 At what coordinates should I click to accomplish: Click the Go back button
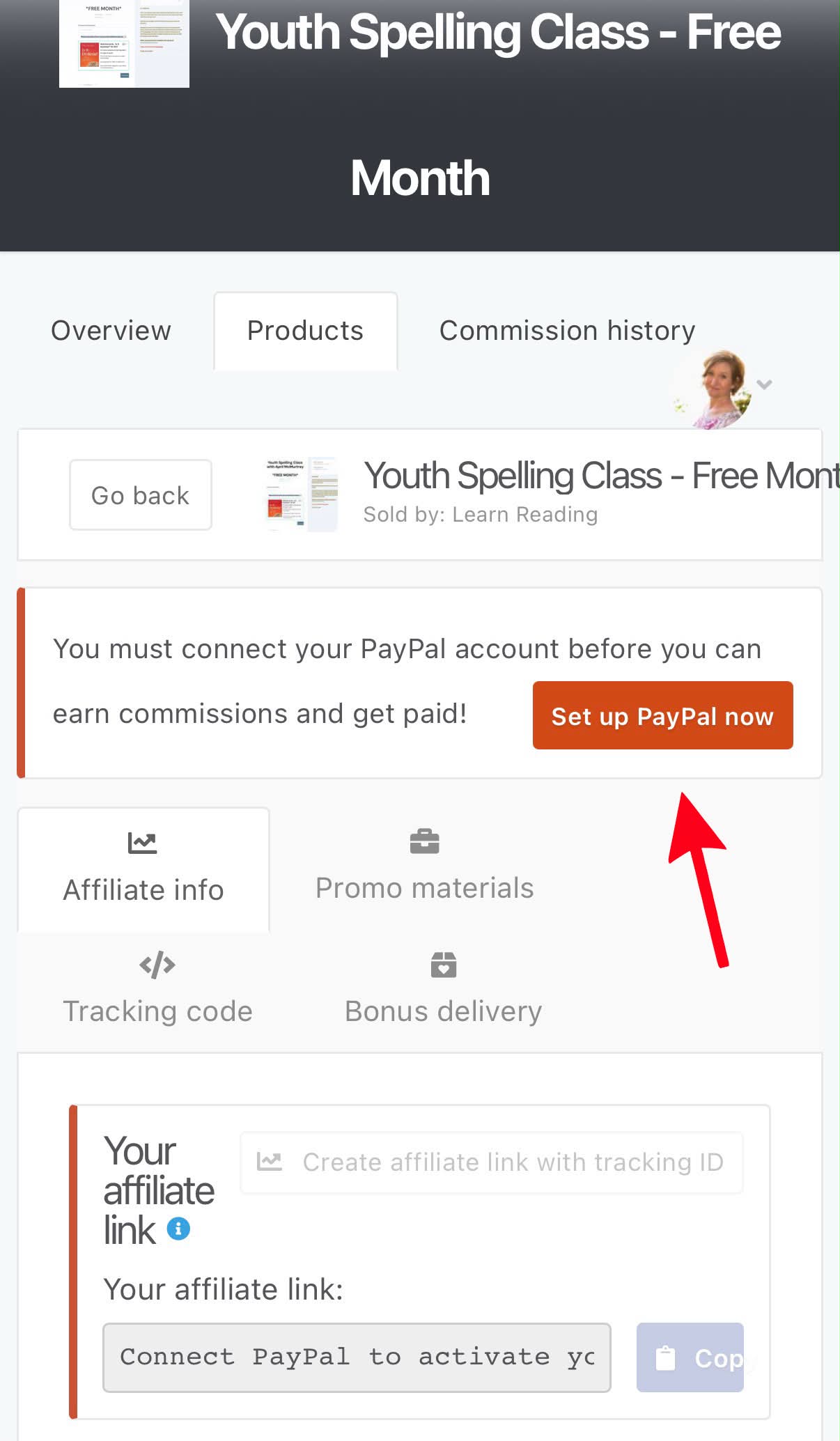(x=141, y=495)
